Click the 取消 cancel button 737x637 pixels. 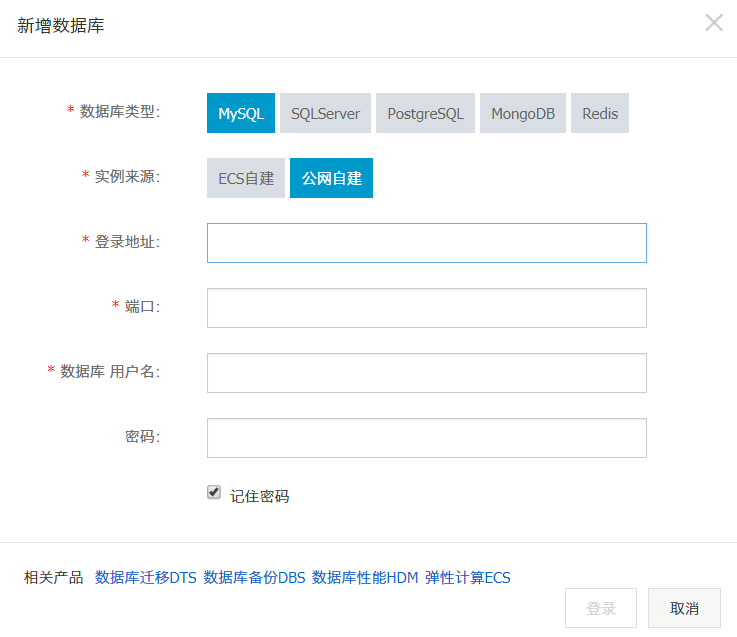click(684, 608)
